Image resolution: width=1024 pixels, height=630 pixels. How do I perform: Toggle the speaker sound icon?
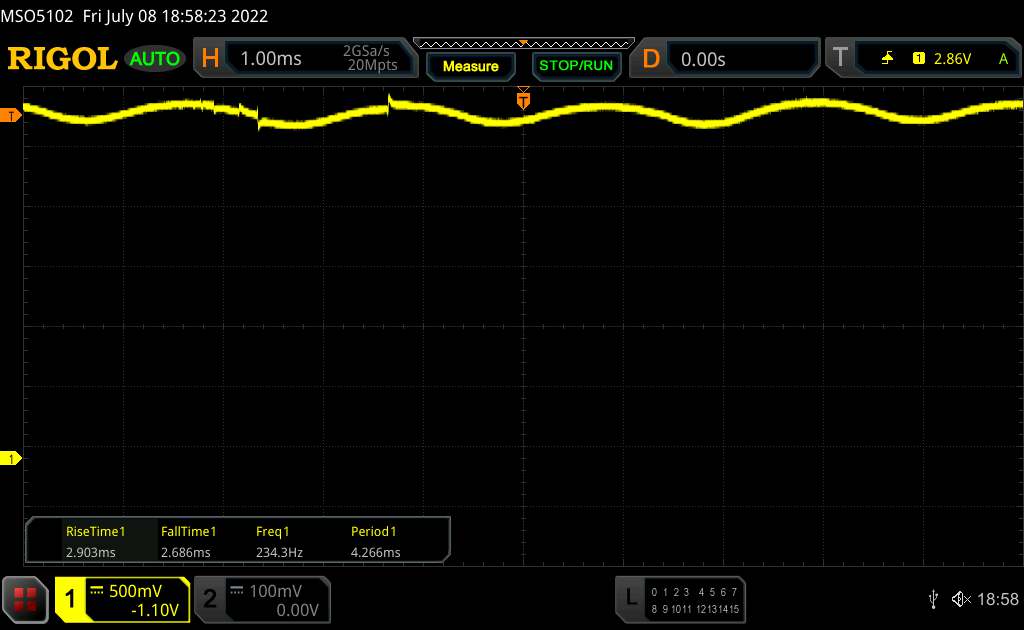(x=960, y=599)
